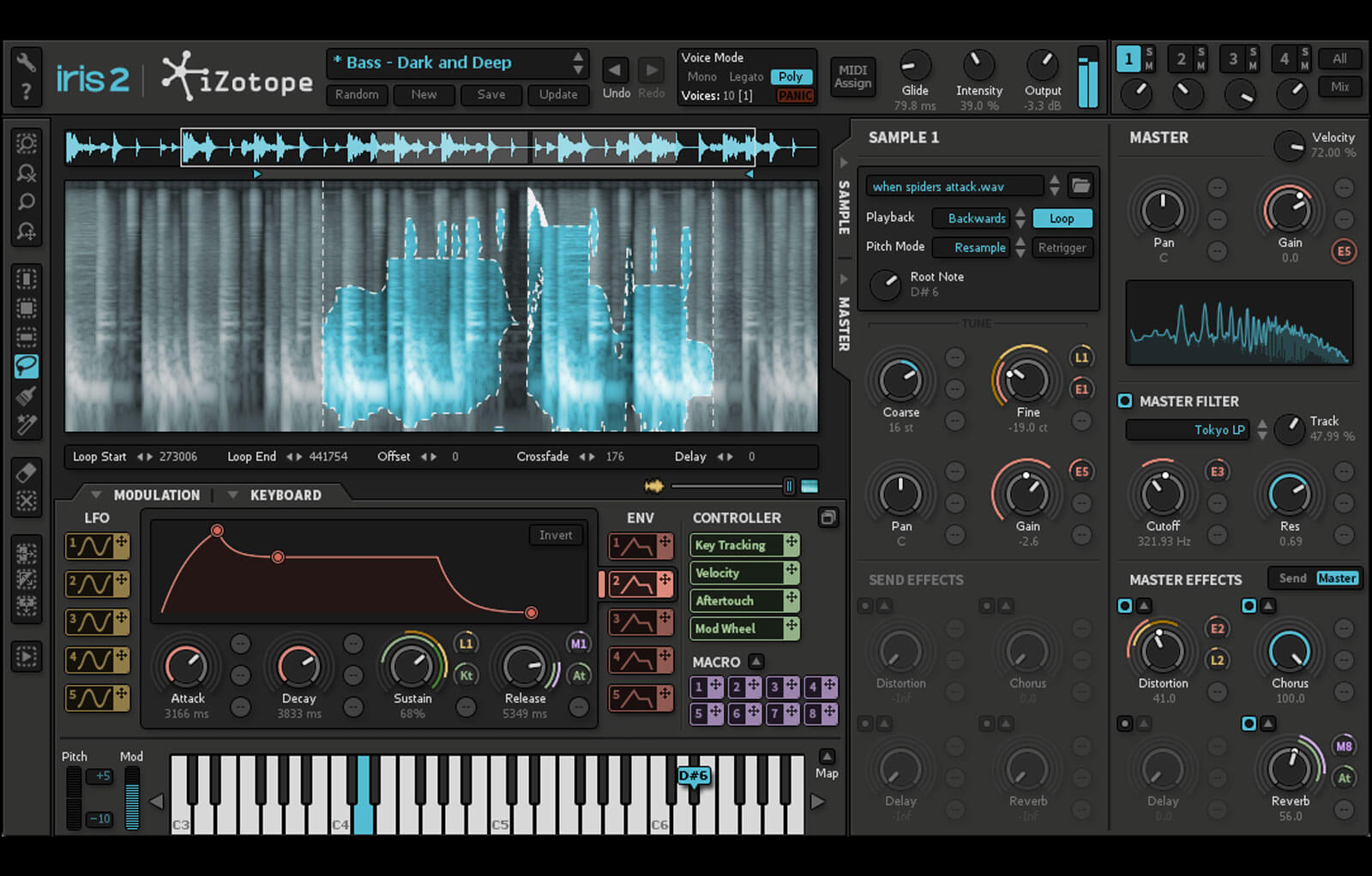Browse sample files with the folder icon
The width and height of the screenshot is (1372, 876).
(1080, 185)
